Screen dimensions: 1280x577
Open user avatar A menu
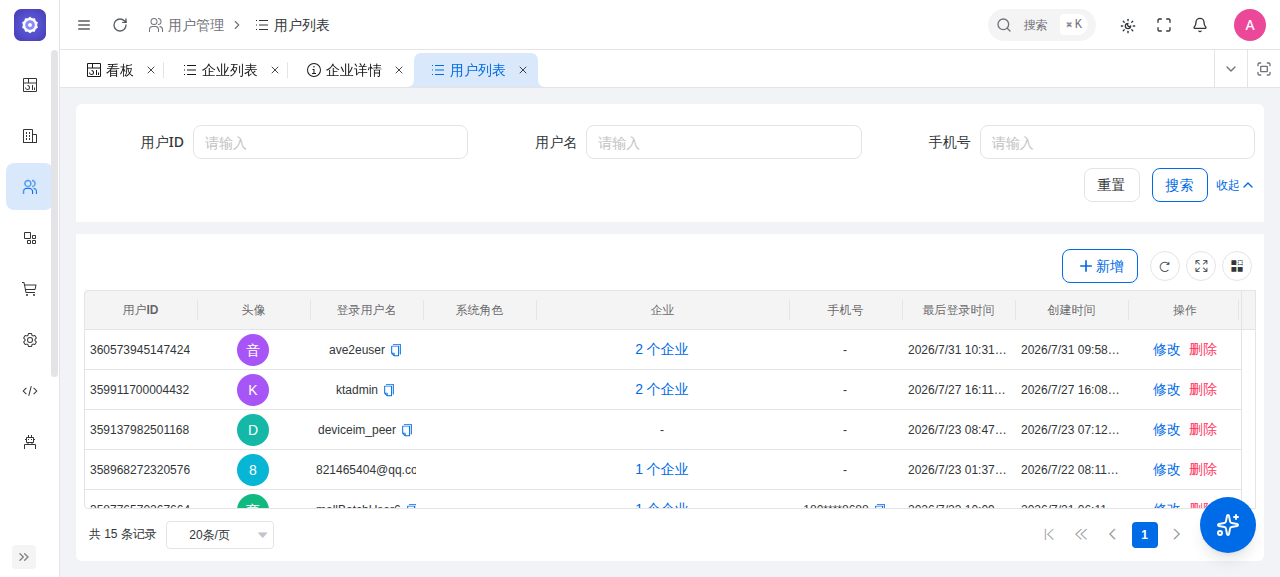click(1250, 25)
